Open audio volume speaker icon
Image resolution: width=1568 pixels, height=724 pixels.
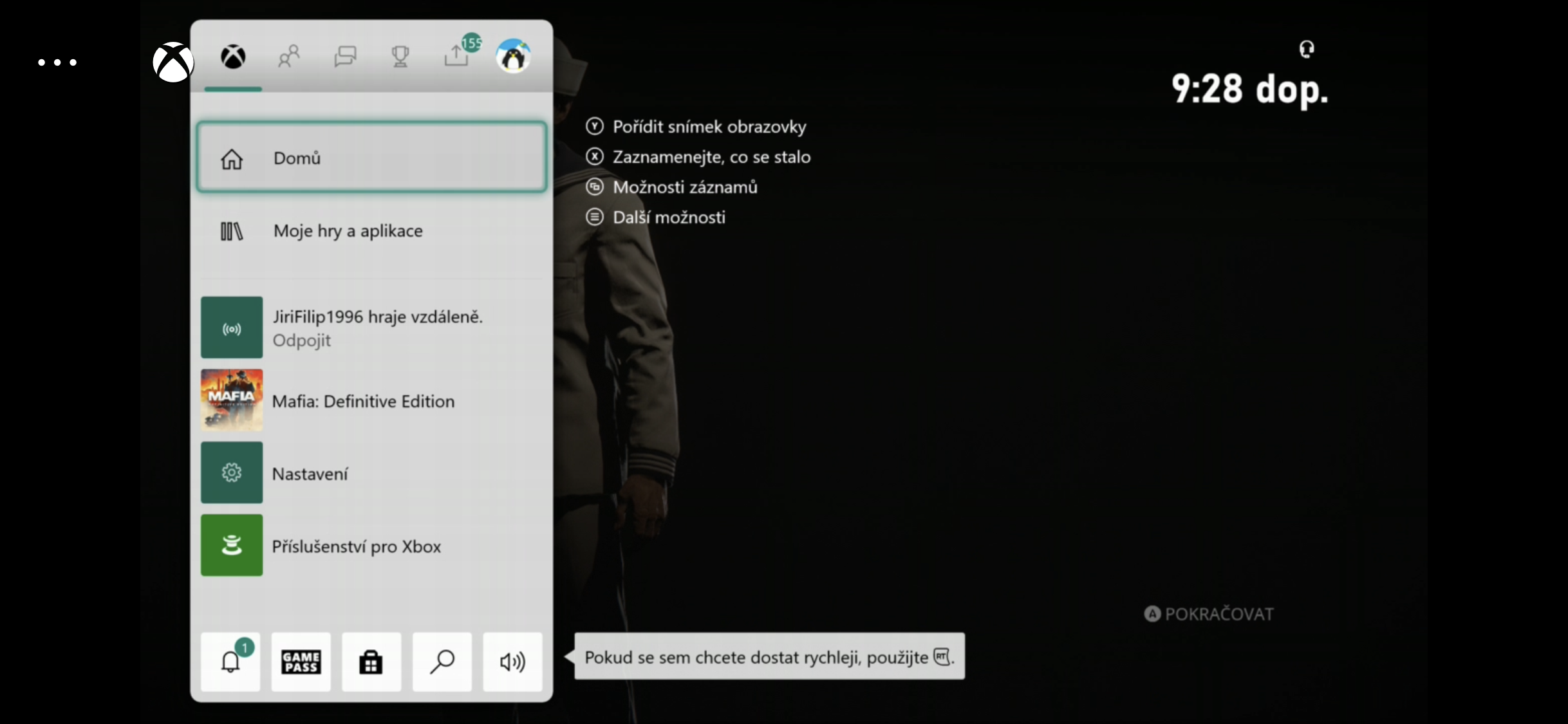(x=512, y=662)
